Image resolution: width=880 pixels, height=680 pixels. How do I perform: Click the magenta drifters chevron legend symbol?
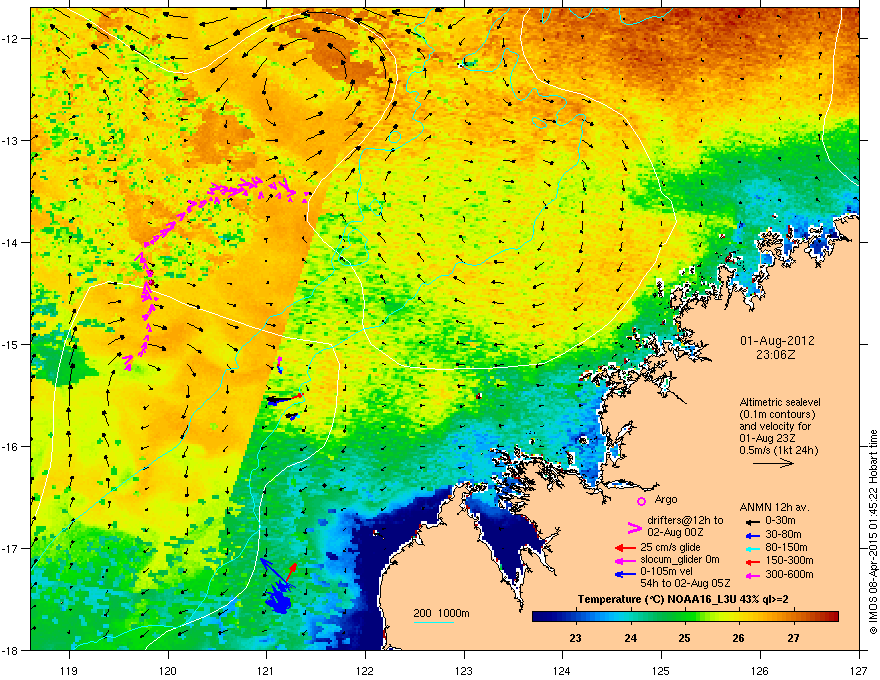click(634, 528)
